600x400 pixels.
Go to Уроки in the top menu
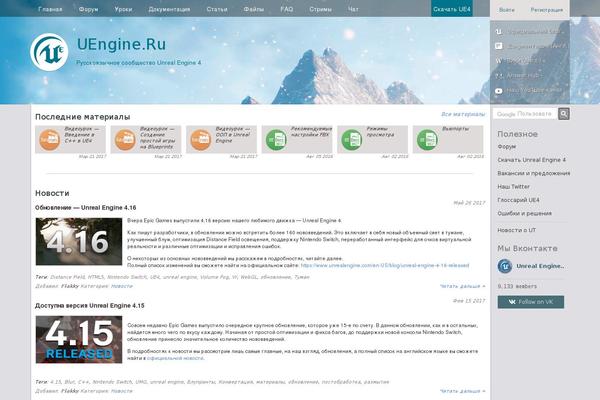(123, 9)
